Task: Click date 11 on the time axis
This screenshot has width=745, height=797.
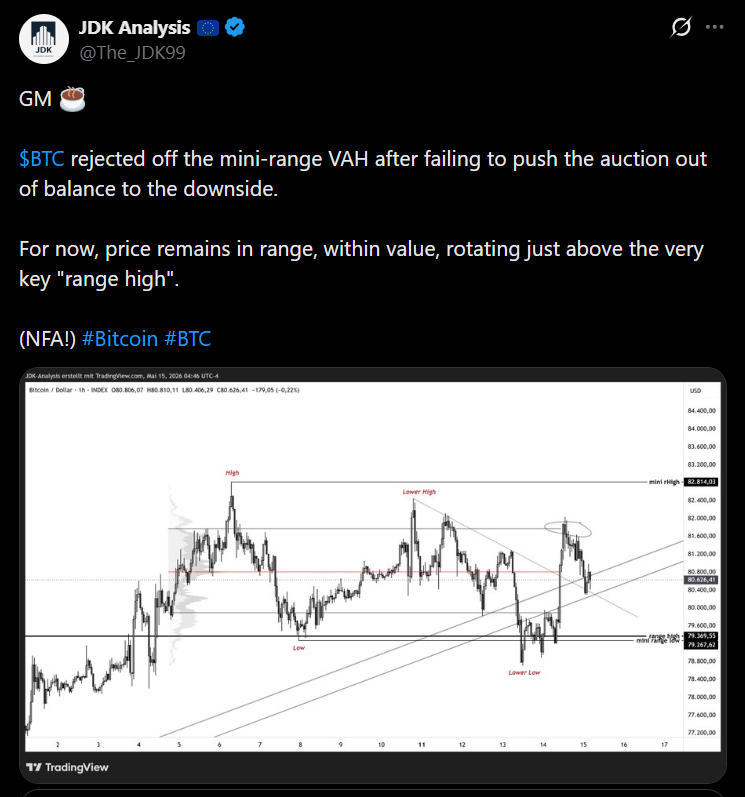Action: point(421,745)
